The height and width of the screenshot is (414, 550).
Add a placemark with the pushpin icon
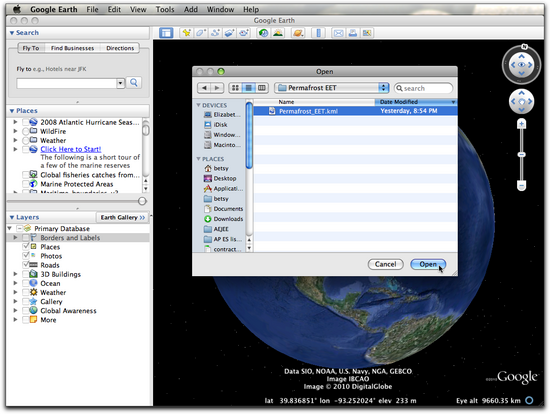click(x=186, y=33)
